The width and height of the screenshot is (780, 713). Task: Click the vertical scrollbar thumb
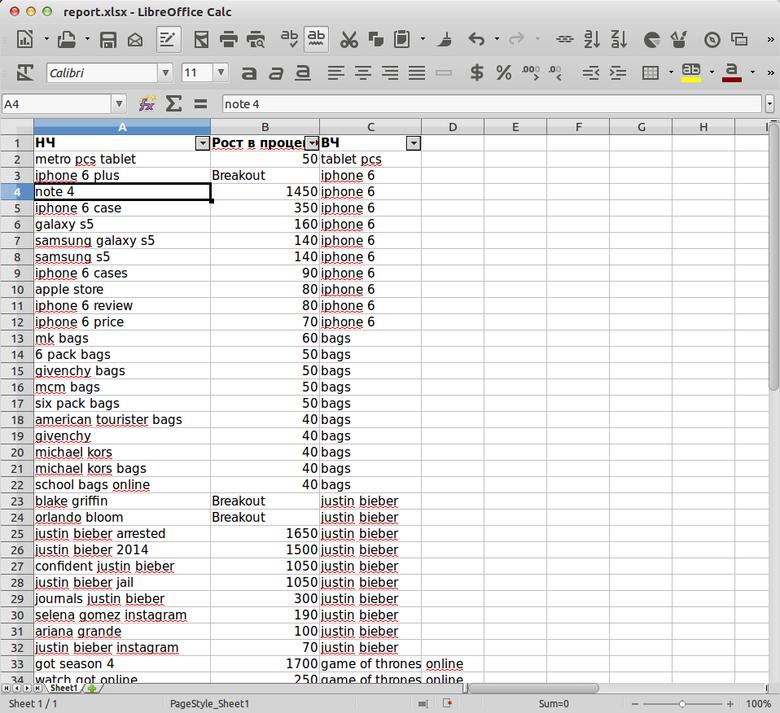(x=774, y=259)
